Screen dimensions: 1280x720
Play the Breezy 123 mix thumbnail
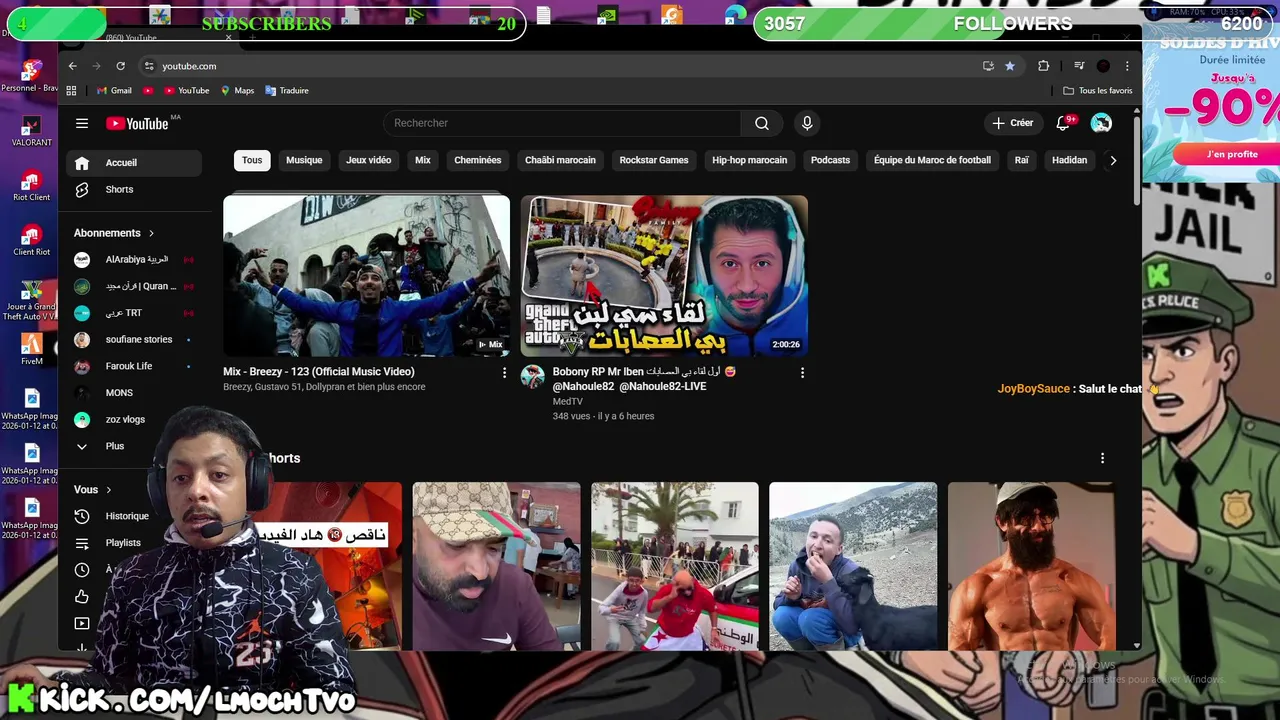[366, 276]
